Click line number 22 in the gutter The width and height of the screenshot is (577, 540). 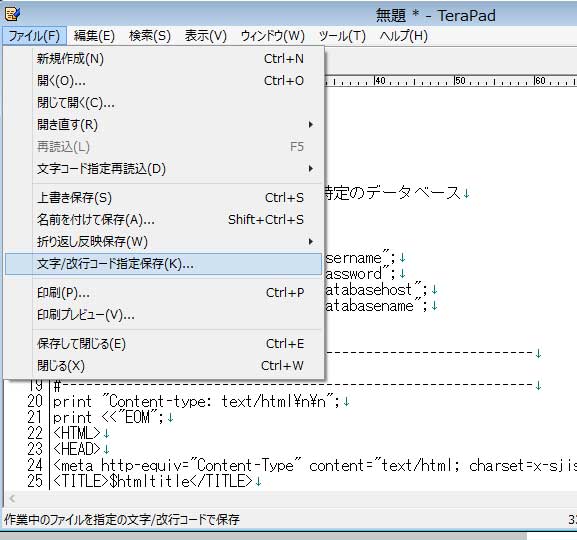point(35,433)
